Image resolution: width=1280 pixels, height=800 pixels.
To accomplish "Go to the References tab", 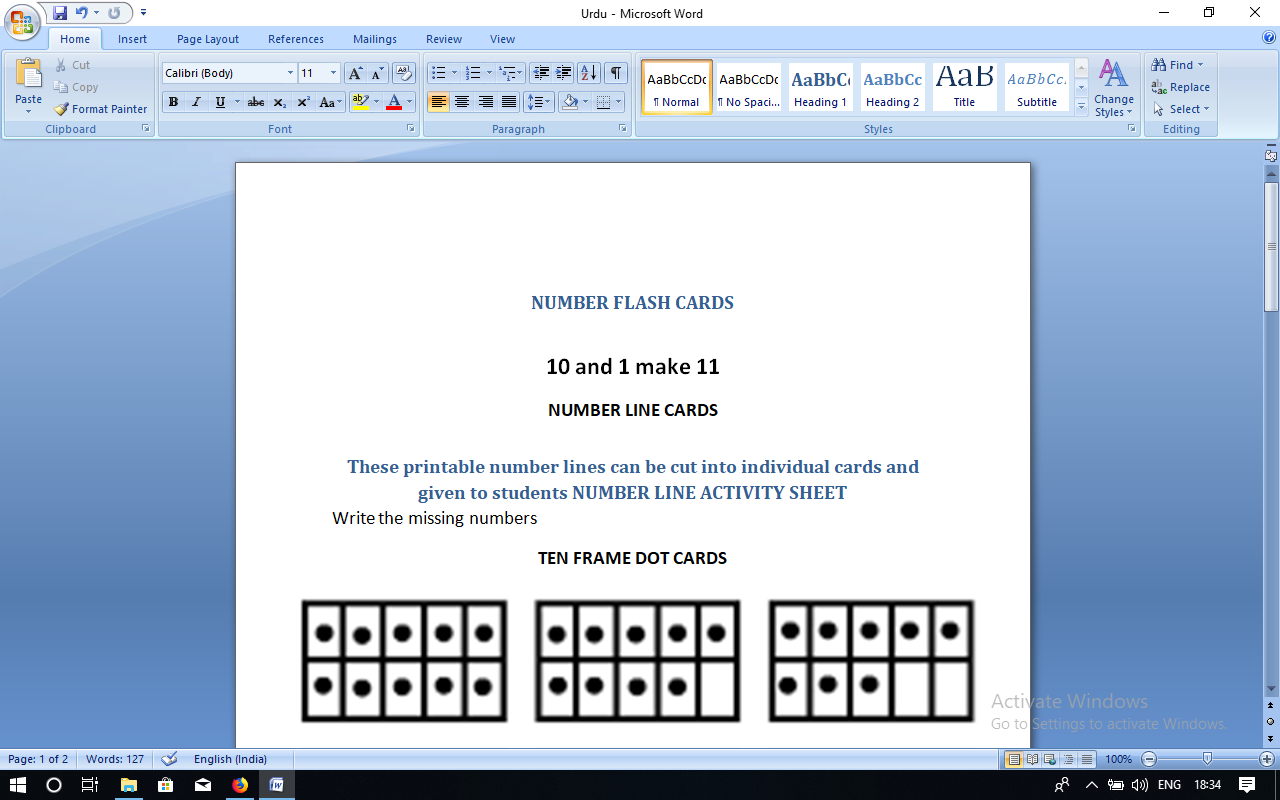I will 296,39.
